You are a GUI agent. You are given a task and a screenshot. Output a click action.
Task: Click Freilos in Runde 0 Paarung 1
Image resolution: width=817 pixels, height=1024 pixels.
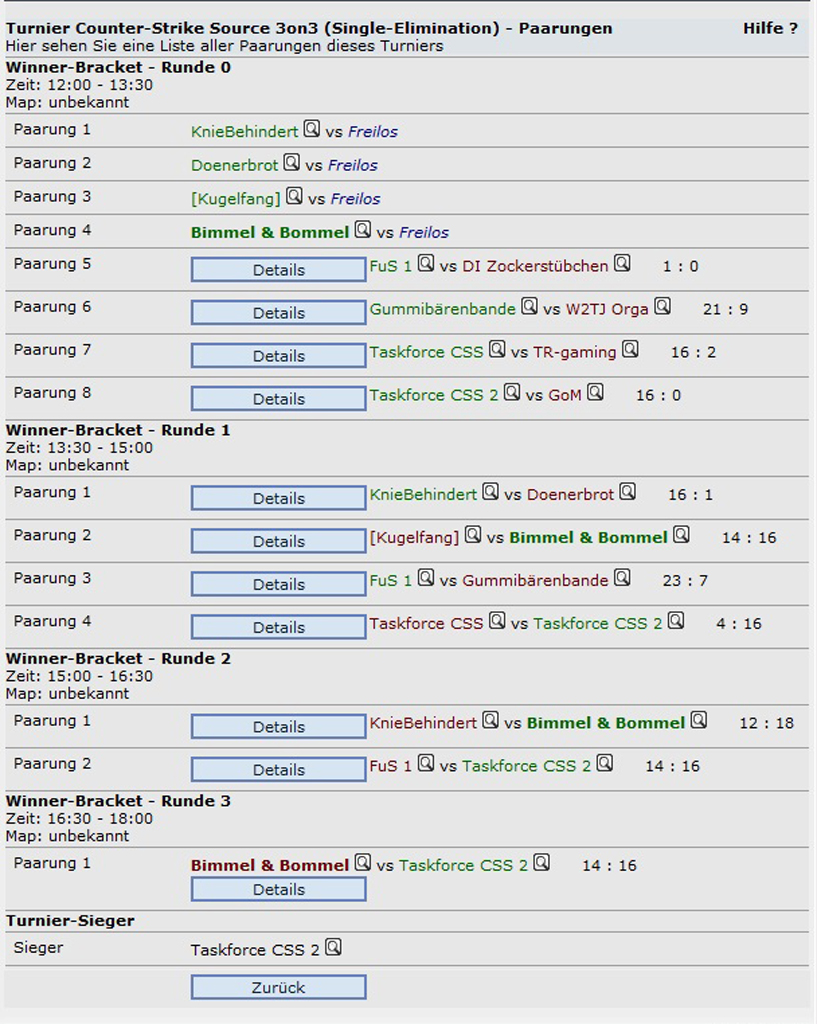click(373, 132)
